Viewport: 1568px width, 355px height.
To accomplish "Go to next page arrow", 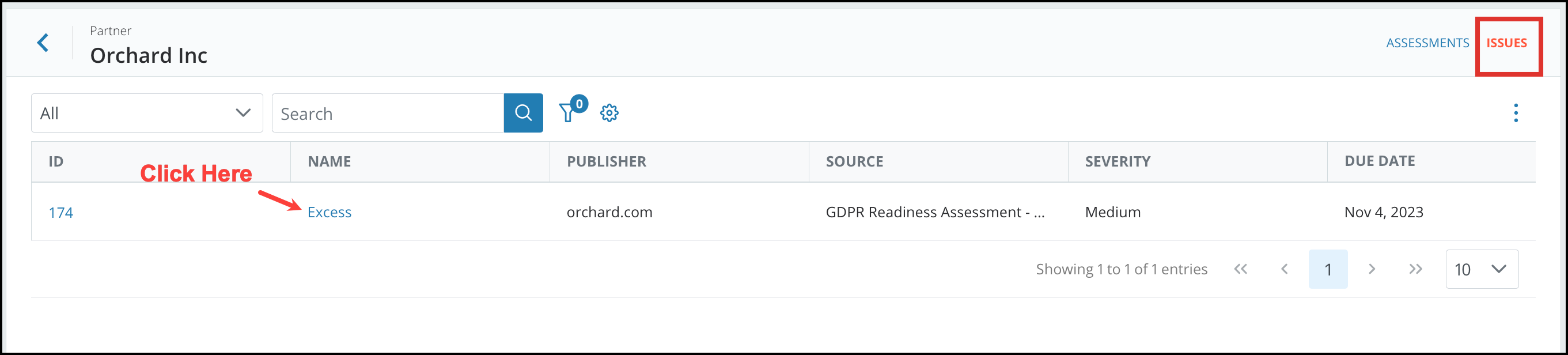I will (1372, 269).
